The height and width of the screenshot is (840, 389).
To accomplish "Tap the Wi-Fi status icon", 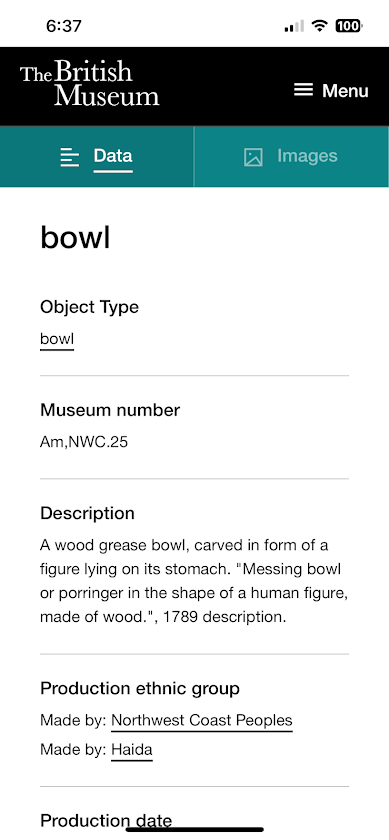I will tap(320, 25).
